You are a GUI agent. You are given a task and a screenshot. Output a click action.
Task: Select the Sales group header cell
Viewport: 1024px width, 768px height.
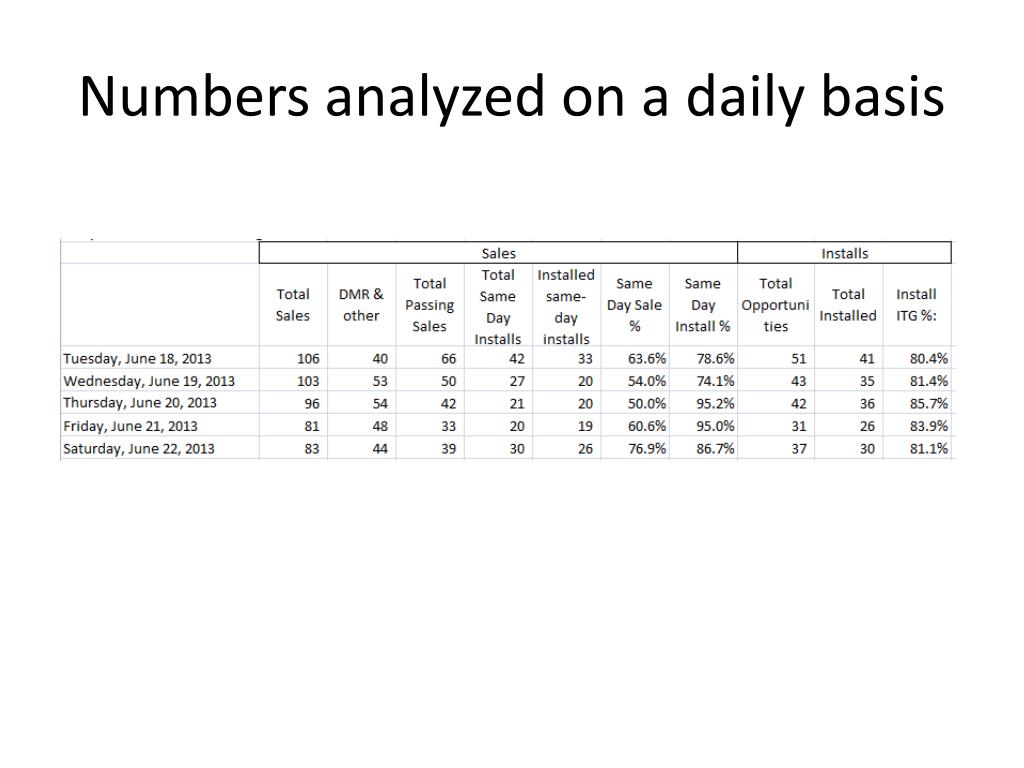pyautogui.click(x=498, y=253)
